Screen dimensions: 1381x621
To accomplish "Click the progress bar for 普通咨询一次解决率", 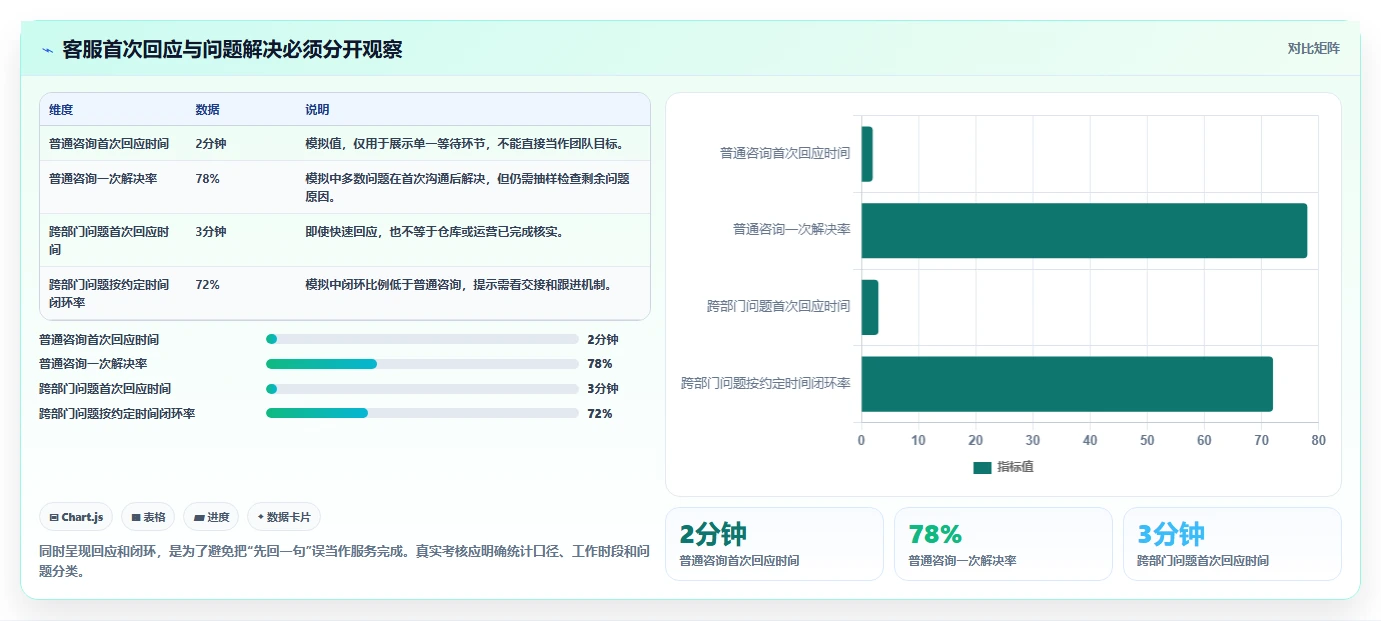I will coord(422,364).
